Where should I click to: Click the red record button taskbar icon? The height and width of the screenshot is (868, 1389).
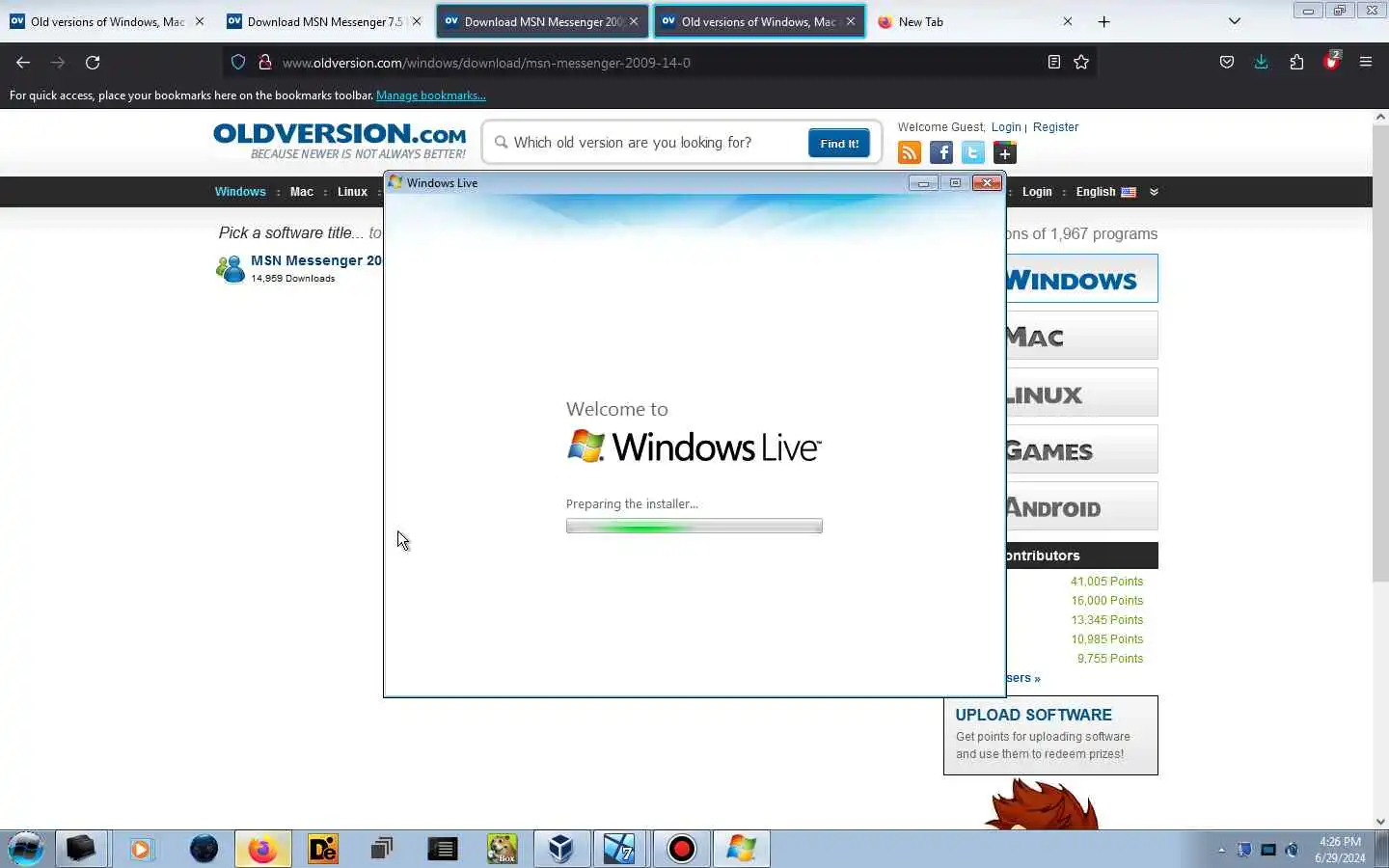[682, 849]
